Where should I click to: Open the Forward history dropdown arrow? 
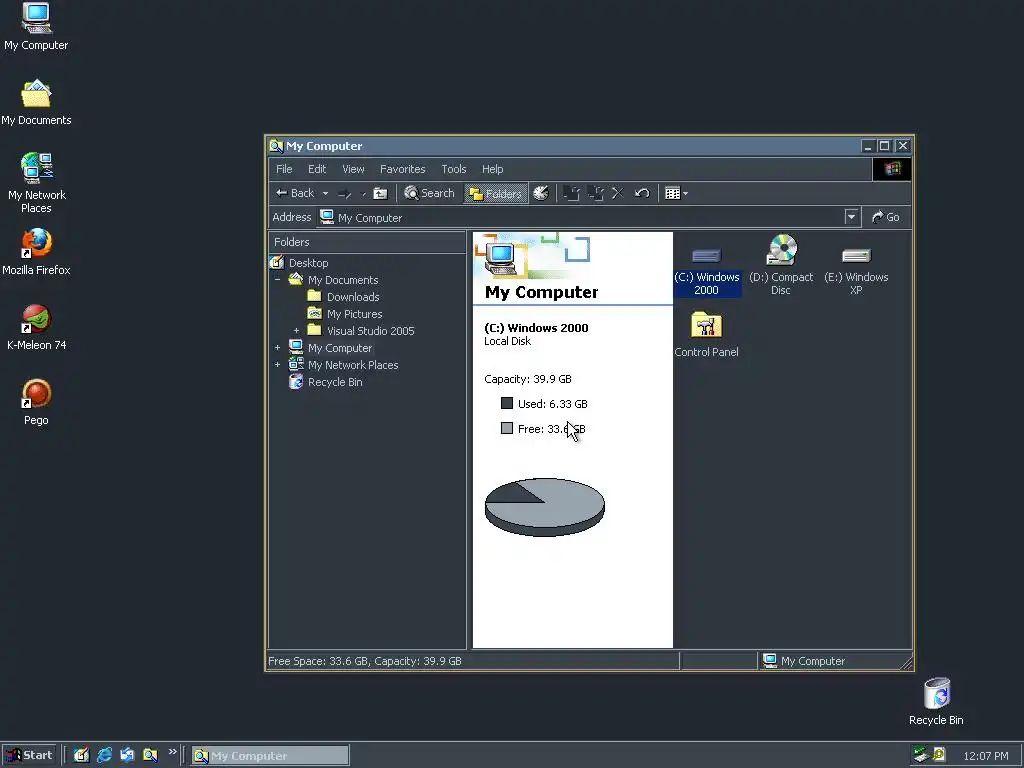point(364,193)
